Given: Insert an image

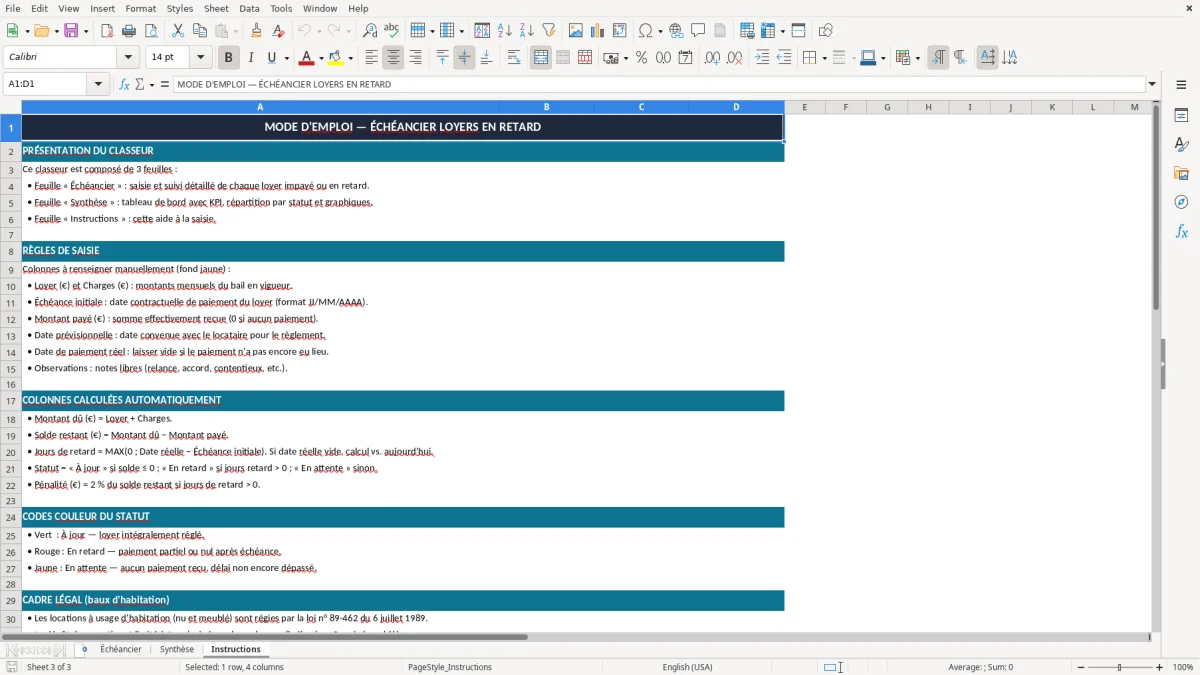Looking at the screenshot, I should point(576,31).
